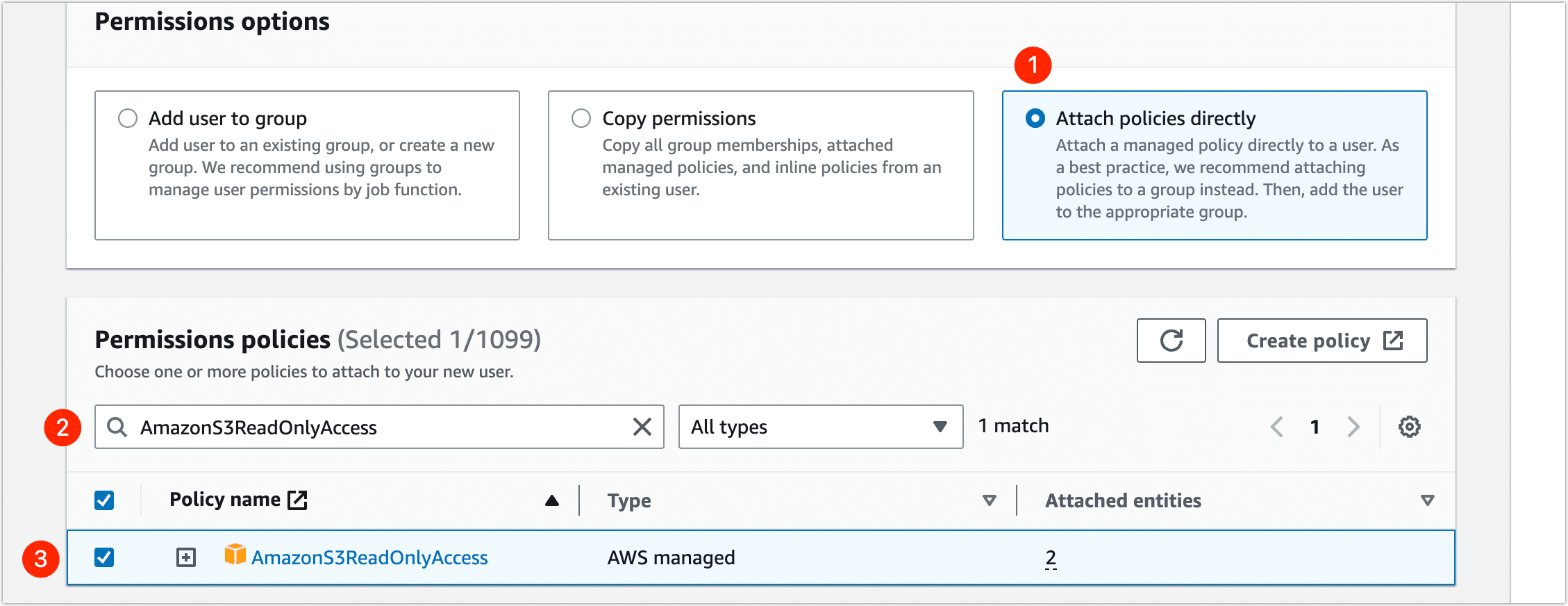
Task: Click the Create policy button
Action: (1321, 341)
